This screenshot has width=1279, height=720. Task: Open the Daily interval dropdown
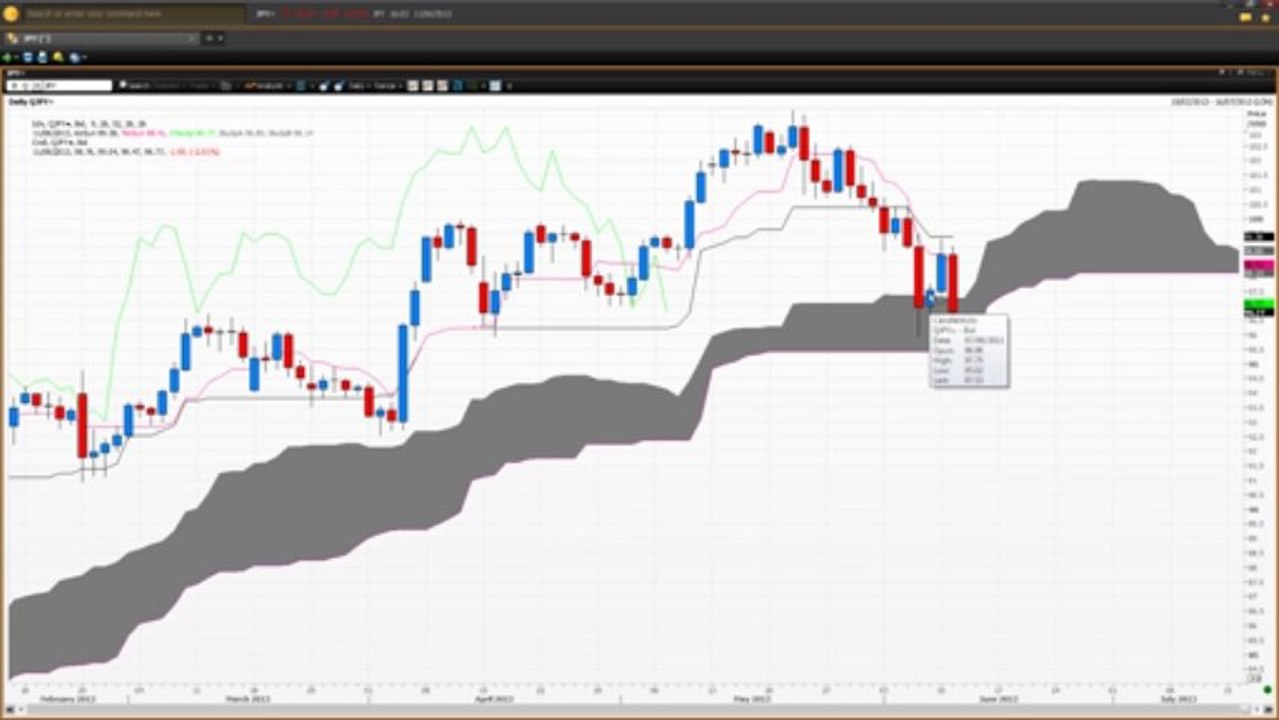[358, 86]
